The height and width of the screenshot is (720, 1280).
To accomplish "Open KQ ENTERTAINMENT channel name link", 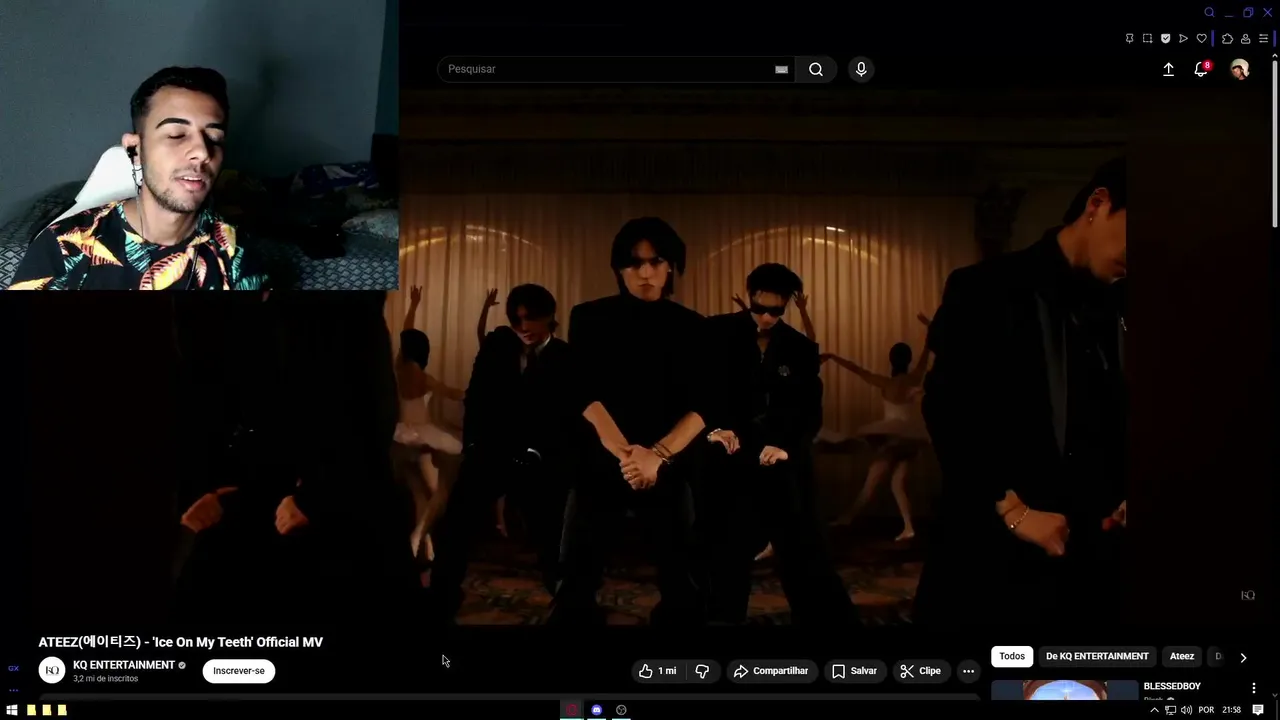I will click(124, 665).
